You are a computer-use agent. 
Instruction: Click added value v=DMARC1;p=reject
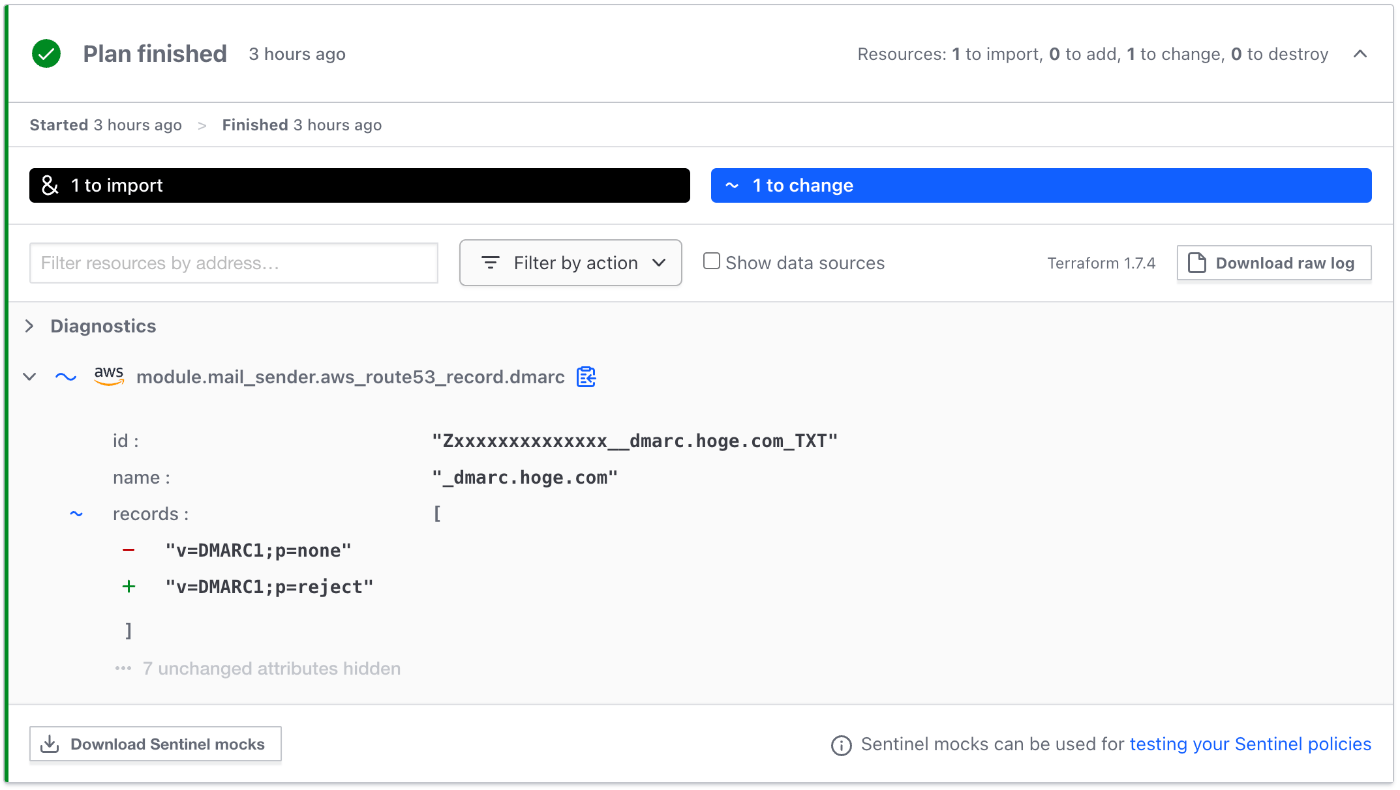click(x=269, y=587)
